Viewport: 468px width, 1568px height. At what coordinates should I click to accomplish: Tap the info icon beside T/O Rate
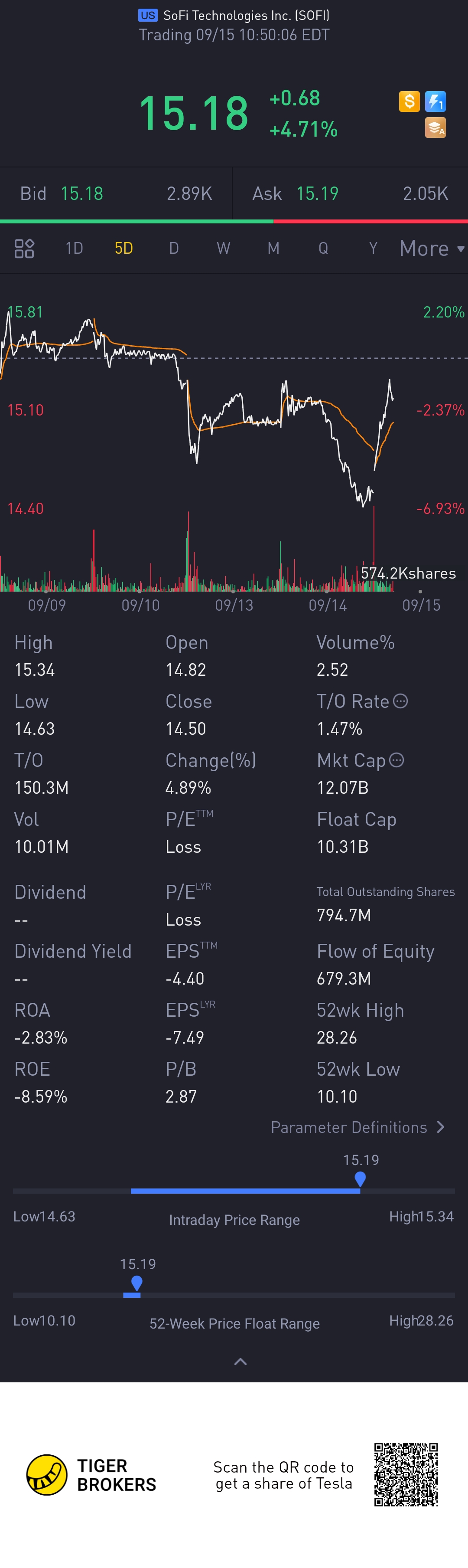(x=400, y=701)
